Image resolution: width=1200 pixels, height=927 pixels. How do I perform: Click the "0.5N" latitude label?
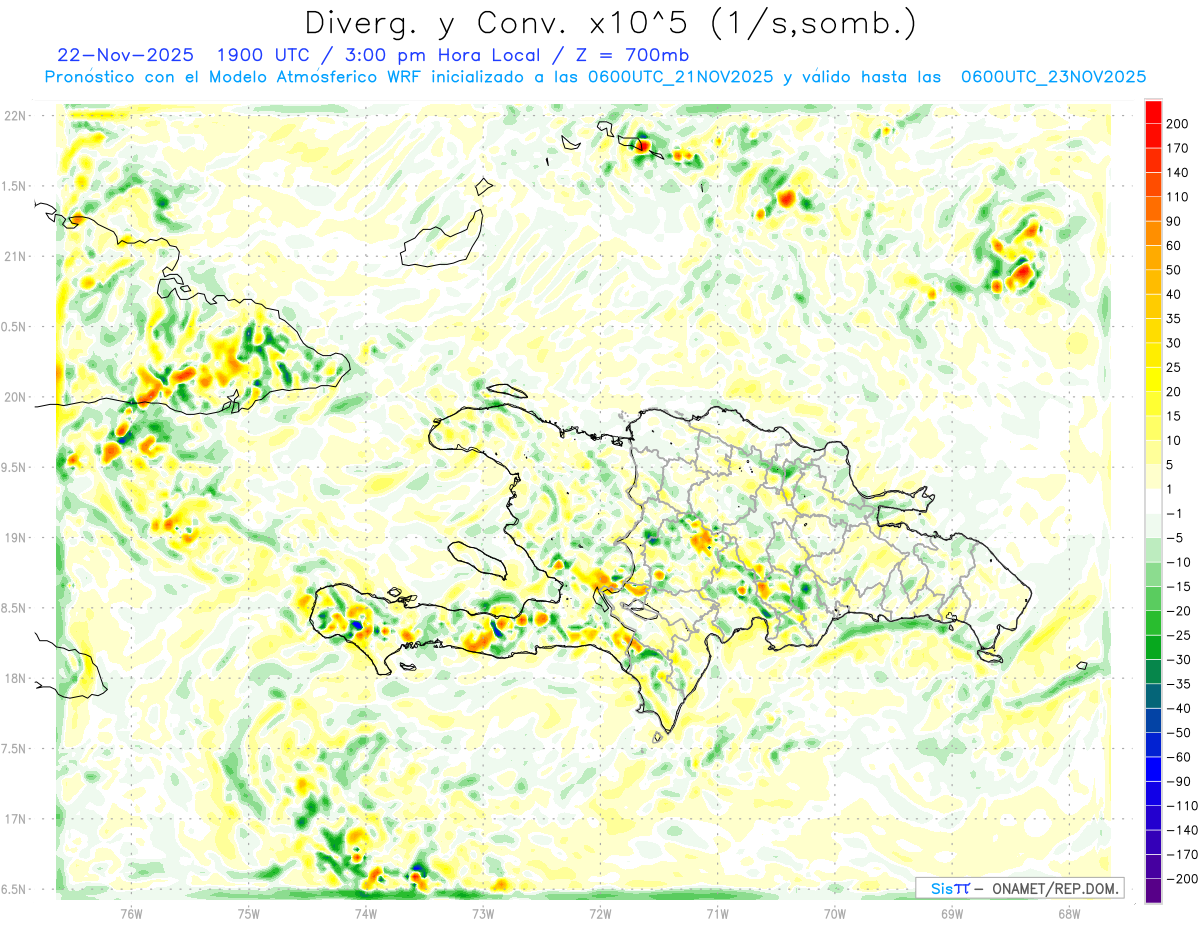coord(15,327)
